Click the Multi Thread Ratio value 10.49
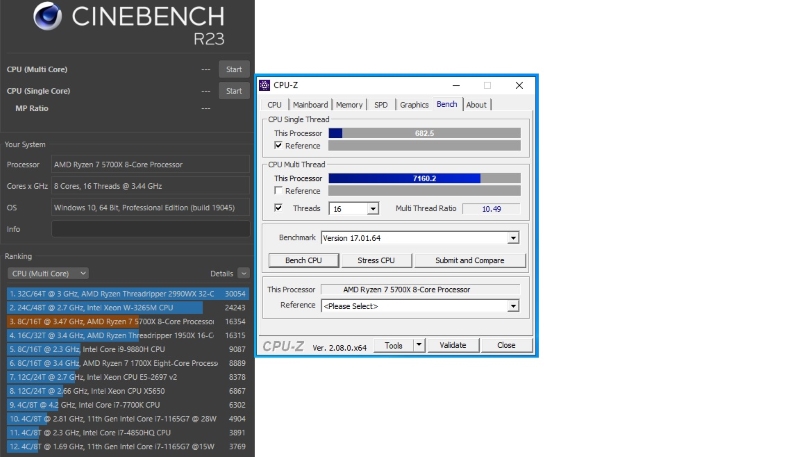Viewport: 800px width, 457px height. coord(491,209)
